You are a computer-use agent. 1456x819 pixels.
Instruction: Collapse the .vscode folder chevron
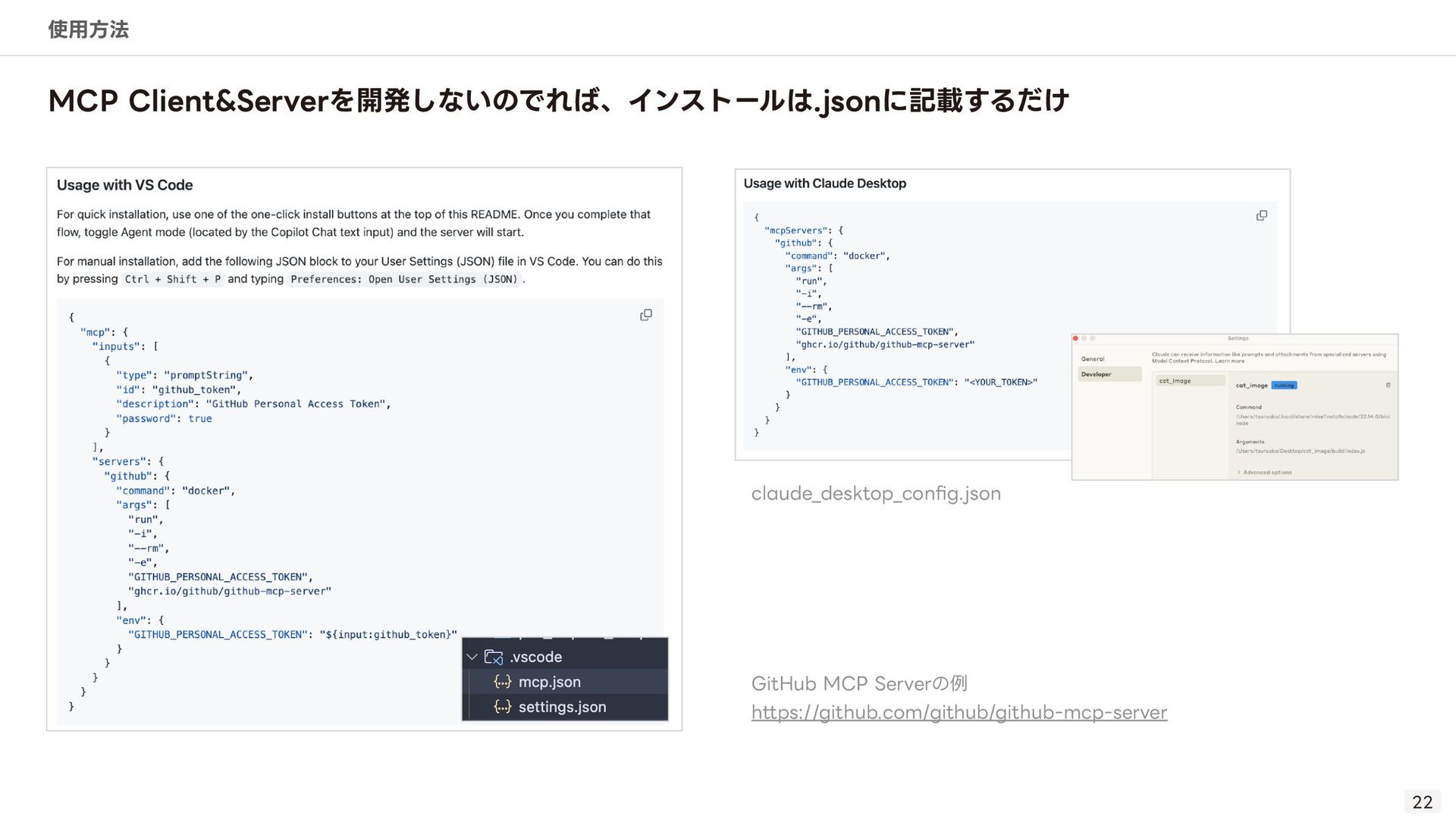(472, 657)
